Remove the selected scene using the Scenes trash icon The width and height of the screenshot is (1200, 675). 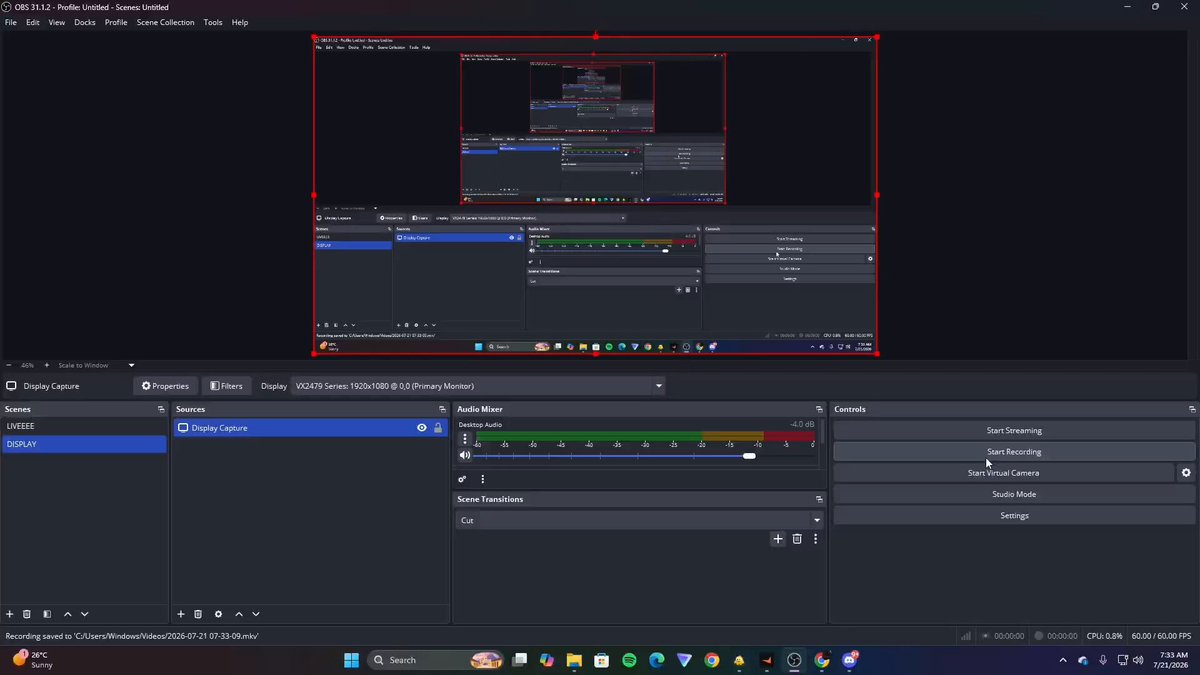coord(27,614)
